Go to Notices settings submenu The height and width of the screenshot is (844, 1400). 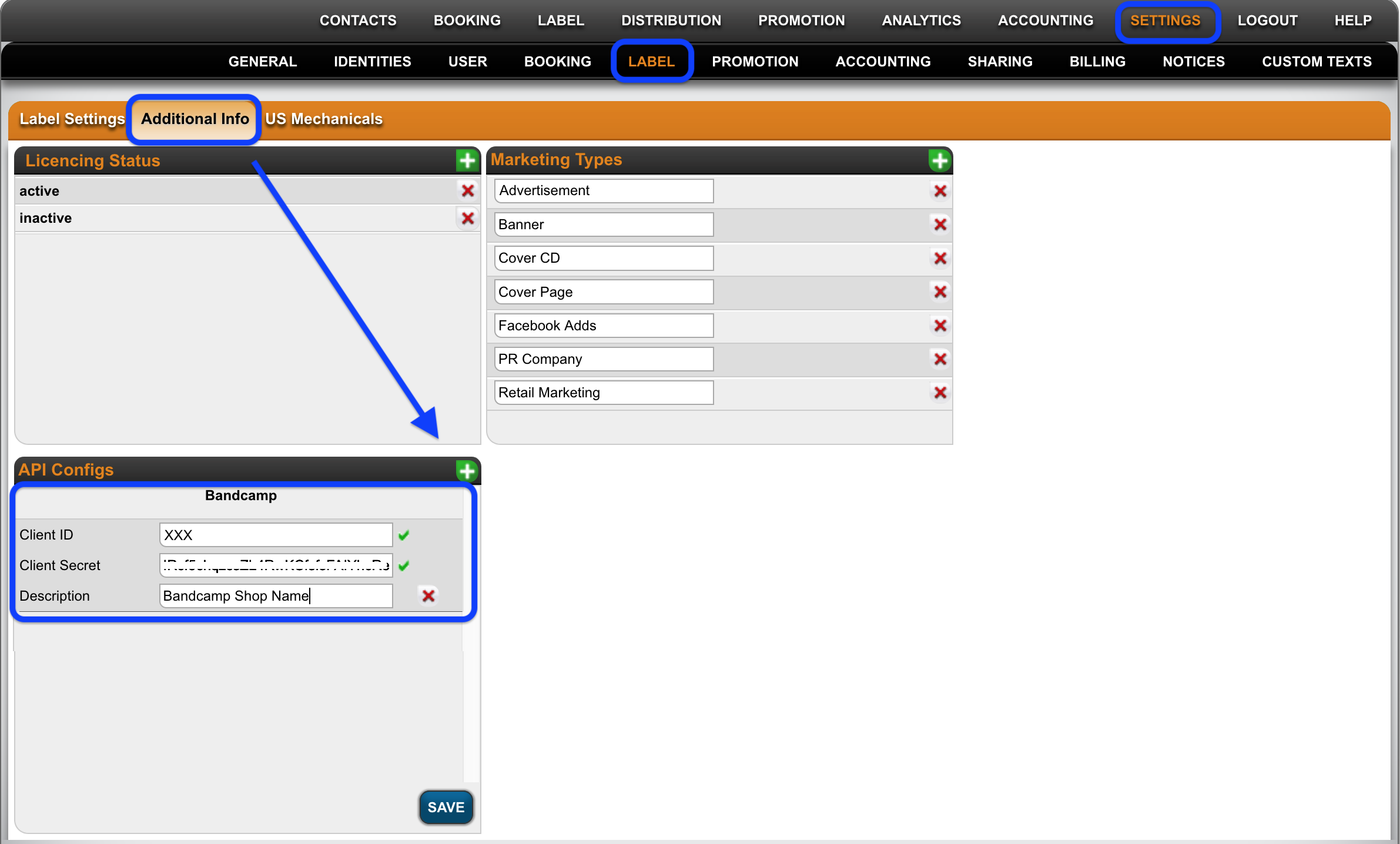click(1194, 62)
